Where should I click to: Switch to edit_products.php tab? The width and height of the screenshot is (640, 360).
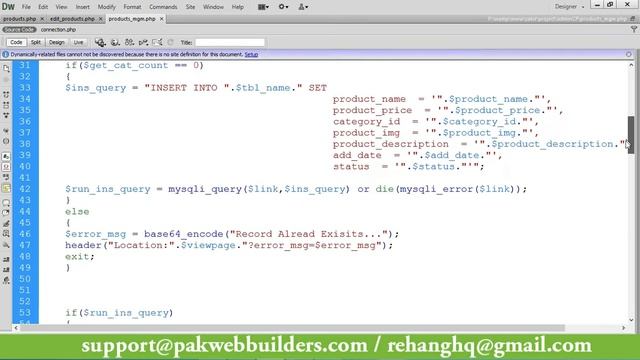tap(72, 19)
